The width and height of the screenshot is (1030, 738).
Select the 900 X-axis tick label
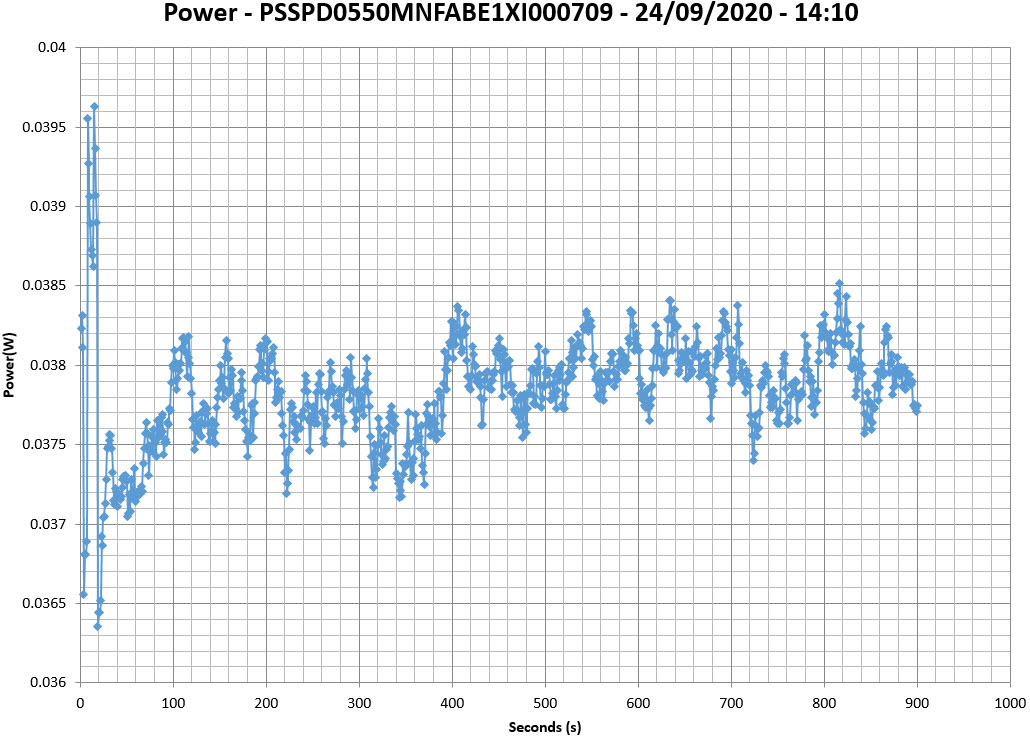(917, 702)
